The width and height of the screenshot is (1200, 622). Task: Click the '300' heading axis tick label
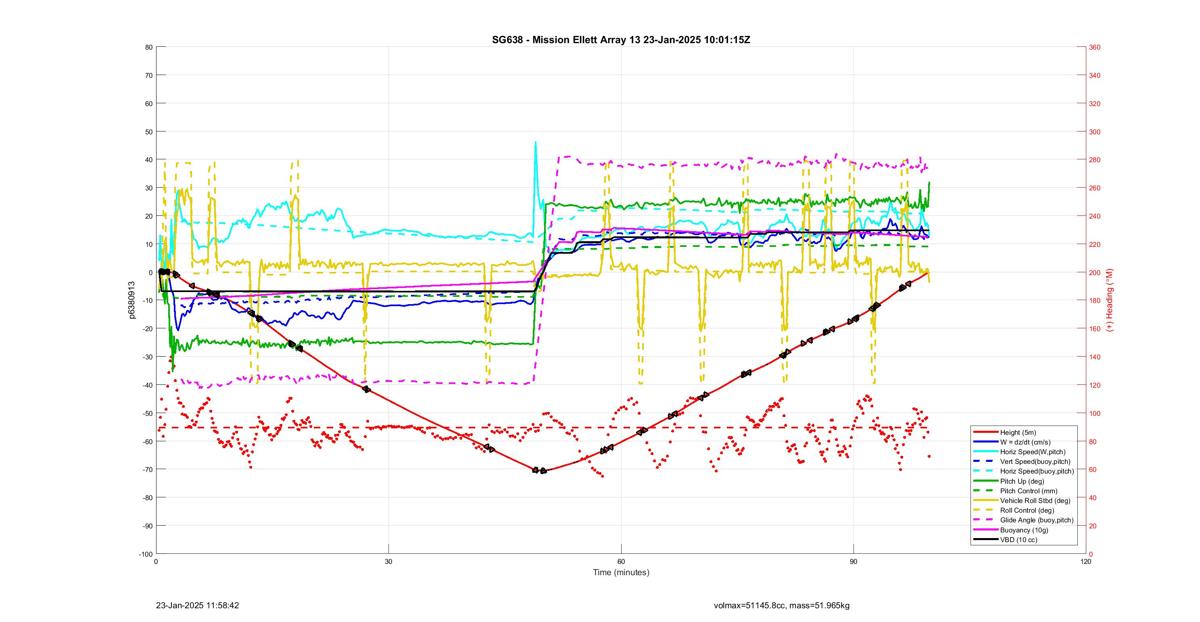pos(1095,131)
